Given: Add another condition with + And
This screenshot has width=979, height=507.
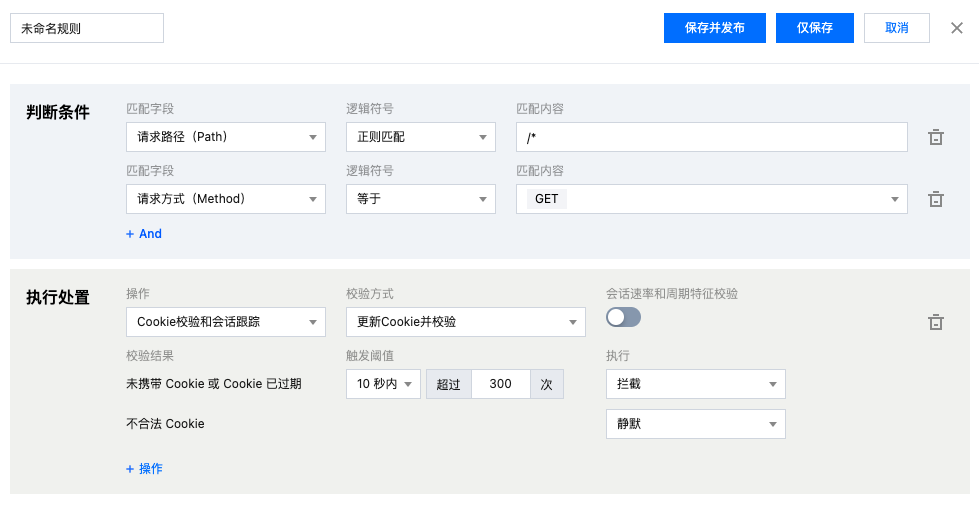Looking at the screenshot, I should [x=144, y=234].
